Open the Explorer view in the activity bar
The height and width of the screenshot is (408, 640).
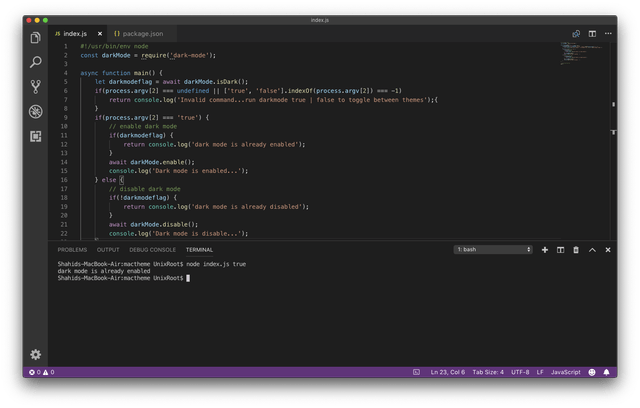coord(36,38)
